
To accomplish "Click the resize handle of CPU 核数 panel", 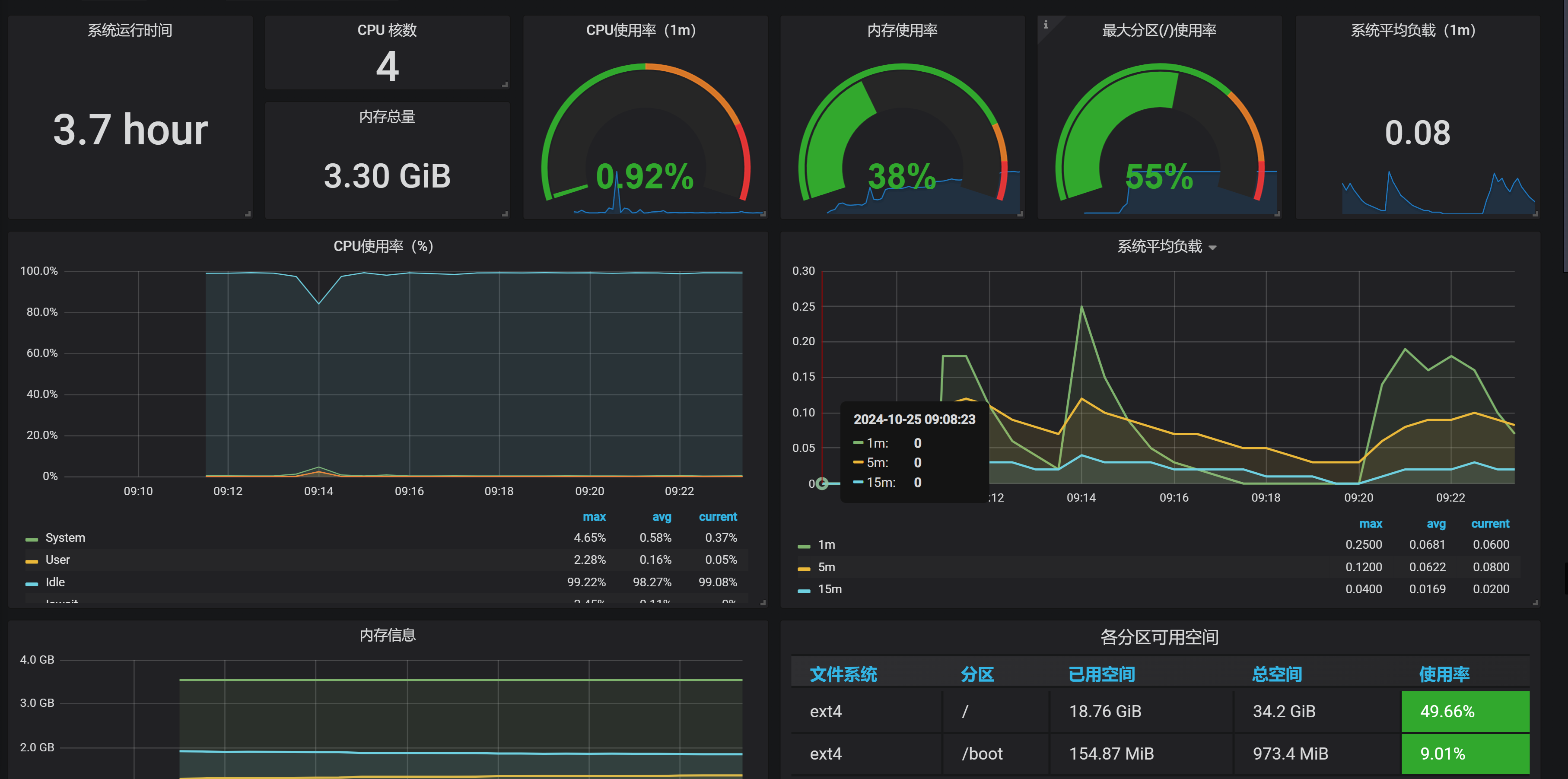I will (x=505, y=85).
